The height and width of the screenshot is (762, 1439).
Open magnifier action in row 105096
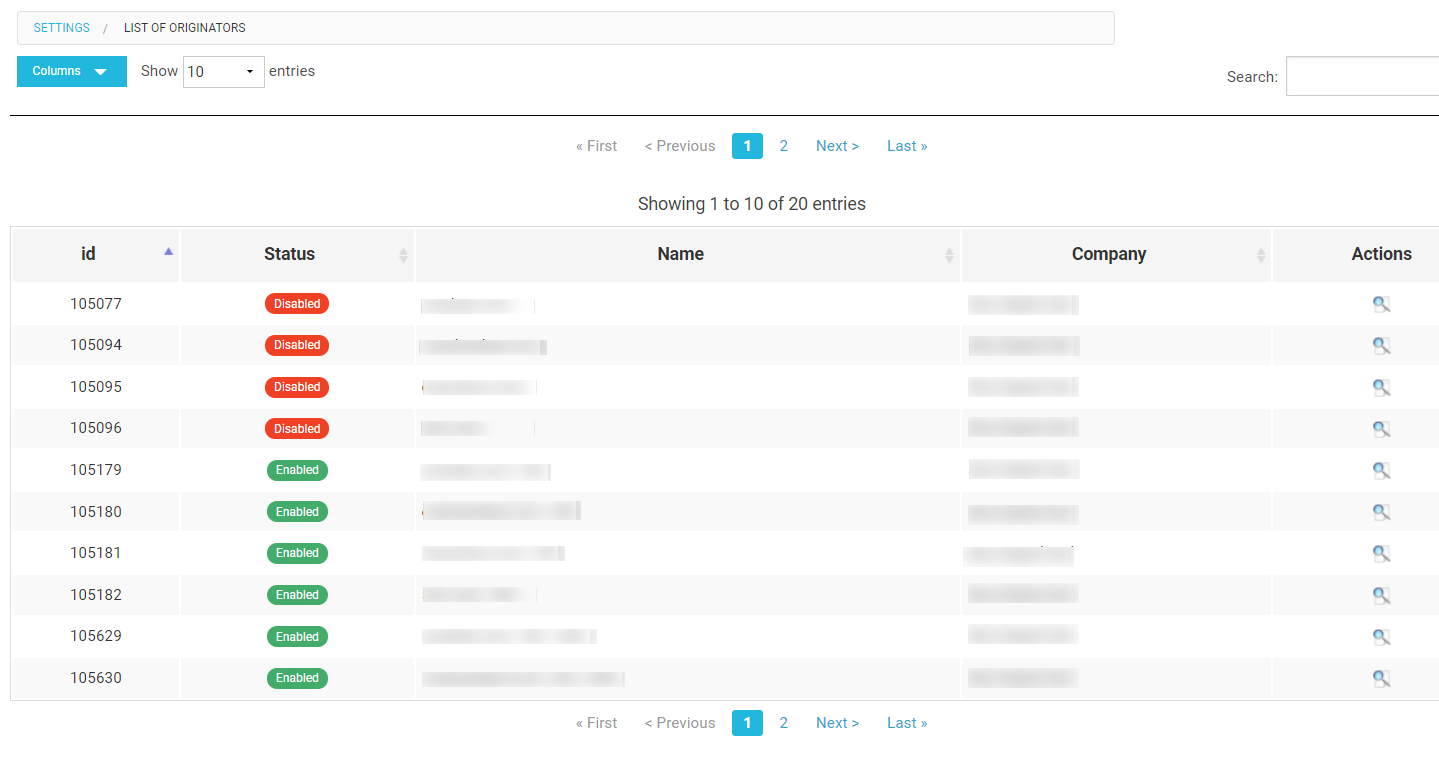pos(1381,429)
